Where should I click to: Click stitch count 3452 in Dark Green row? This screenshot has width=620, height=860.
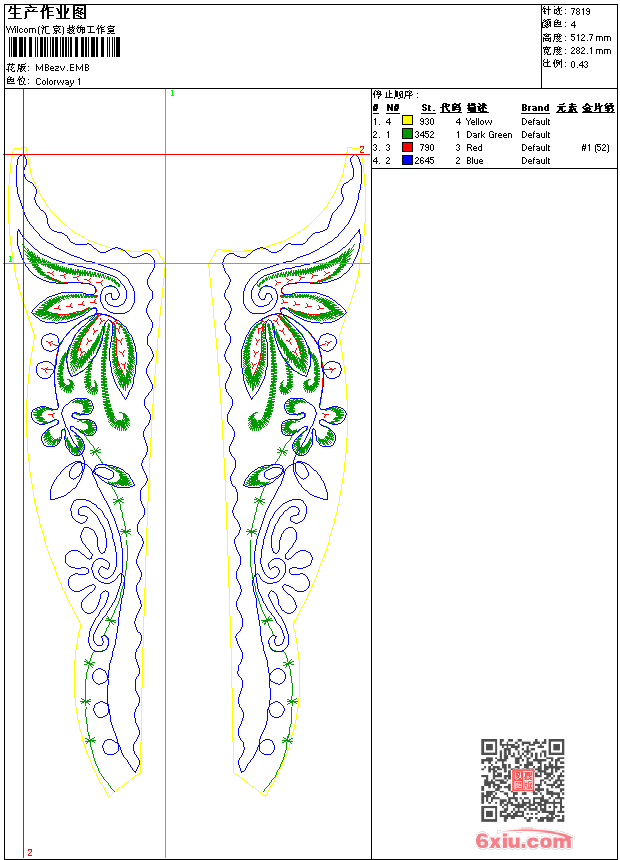pos(424,134)
